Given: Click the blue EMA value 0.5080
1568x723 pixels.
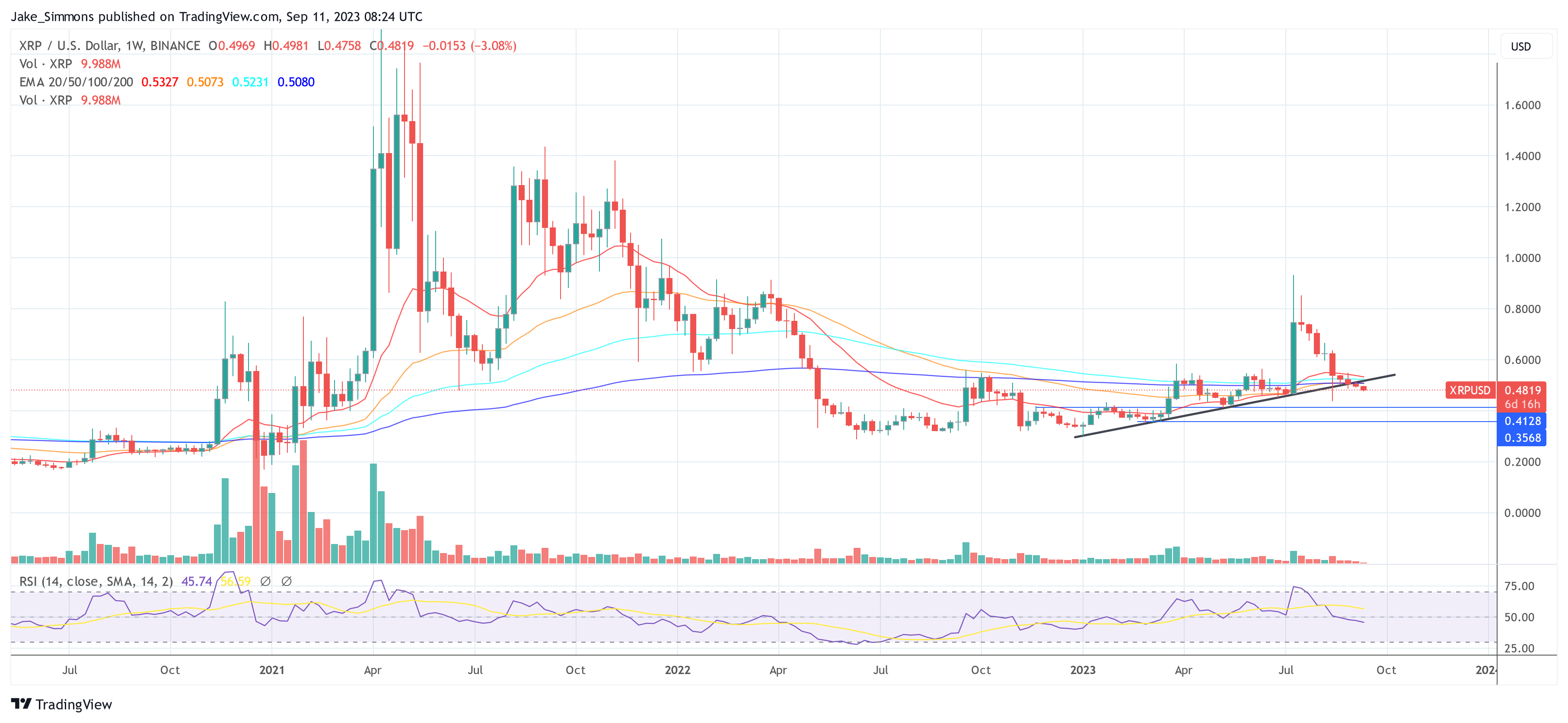Looking at the screenshot, I should (x=296, y=82).
